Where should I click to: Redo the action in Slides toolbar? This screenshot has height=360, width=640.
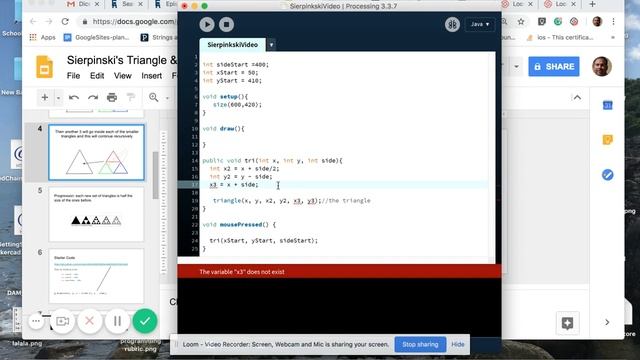tap(93, 98)
